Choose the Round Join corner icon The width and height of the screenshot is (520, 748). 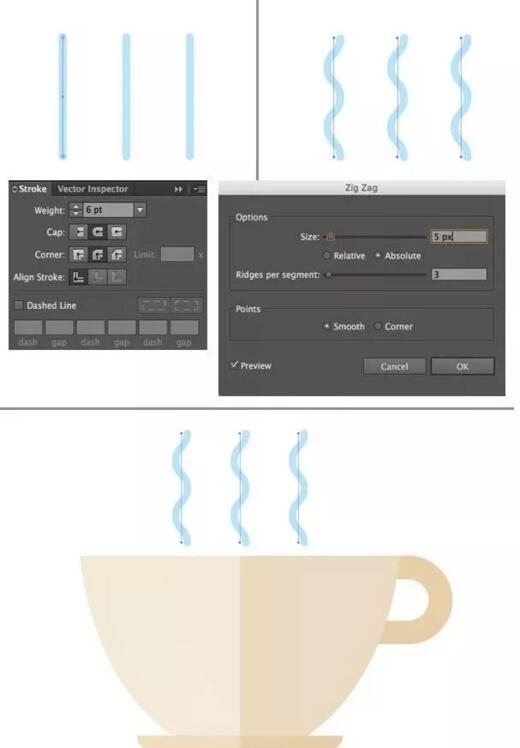point(98,255)
